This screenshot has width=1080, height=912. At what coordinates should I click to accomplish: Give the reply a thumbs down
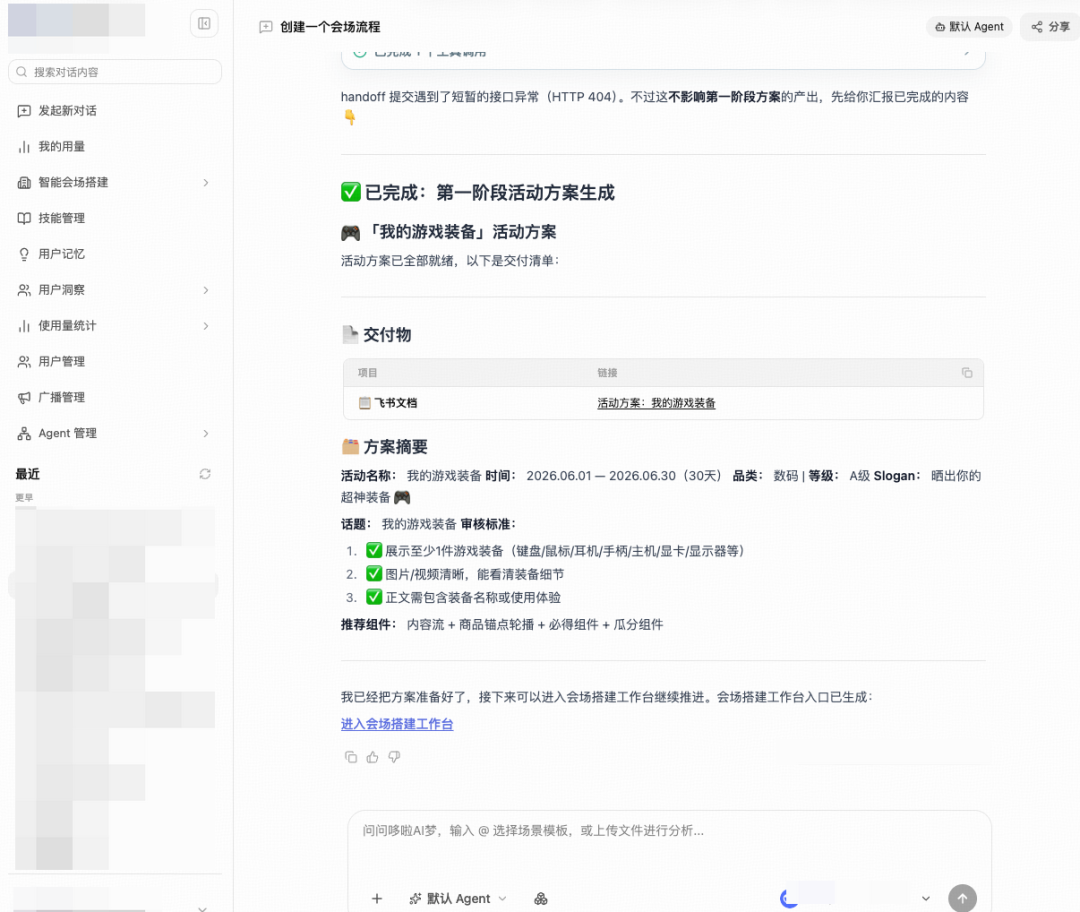395,757
